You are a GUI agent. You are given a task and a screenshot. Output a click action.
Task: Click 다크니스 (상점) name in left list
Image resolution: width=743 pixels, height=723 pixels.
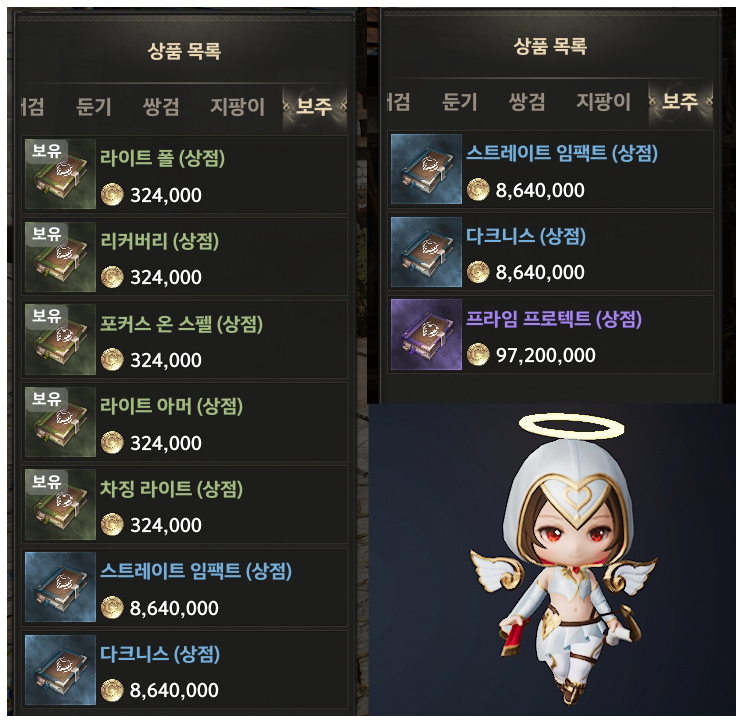coord(160,654)
